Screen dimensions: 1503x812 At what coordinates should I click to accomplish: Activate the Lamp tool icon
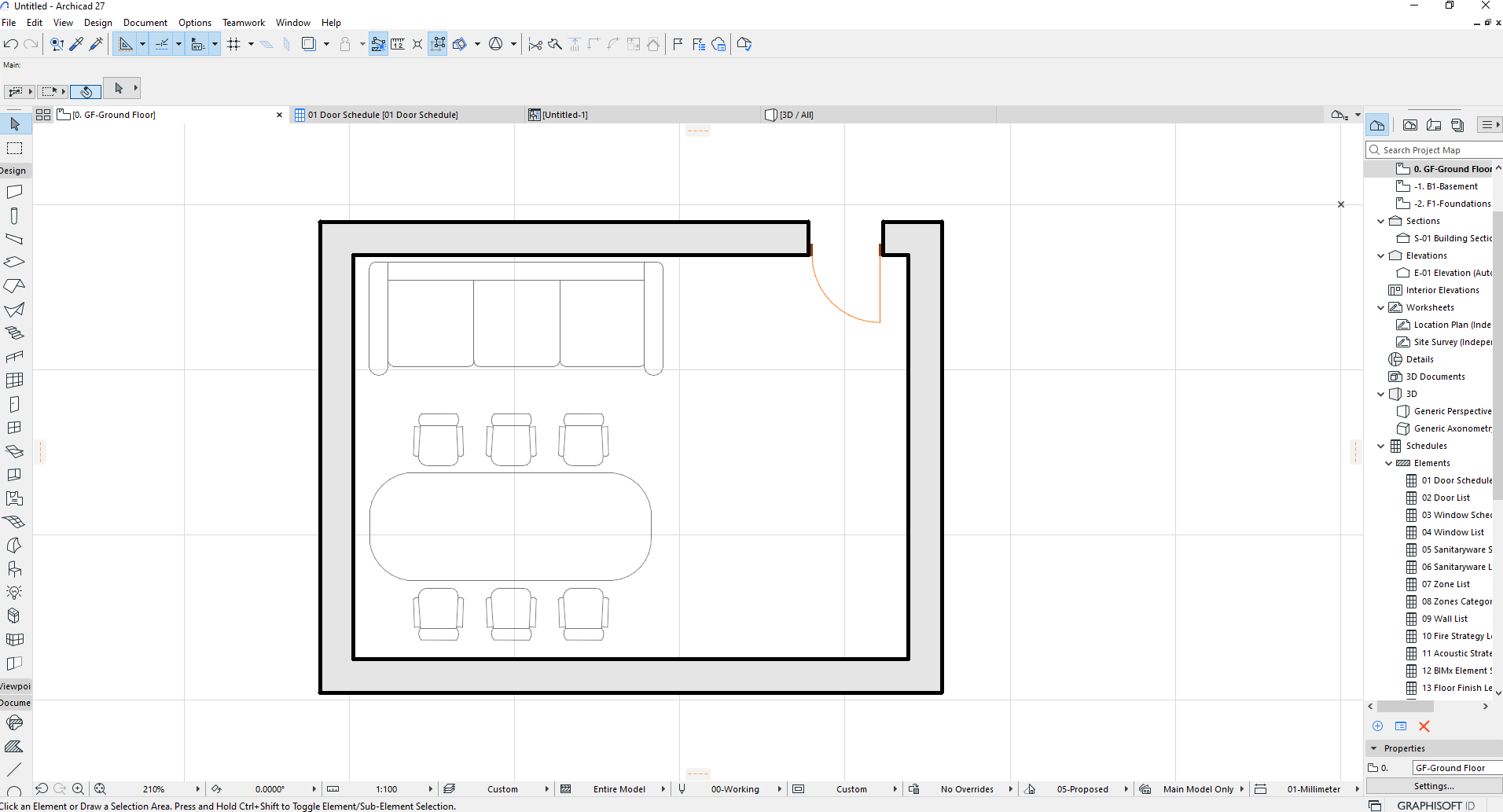click(14, 593)
